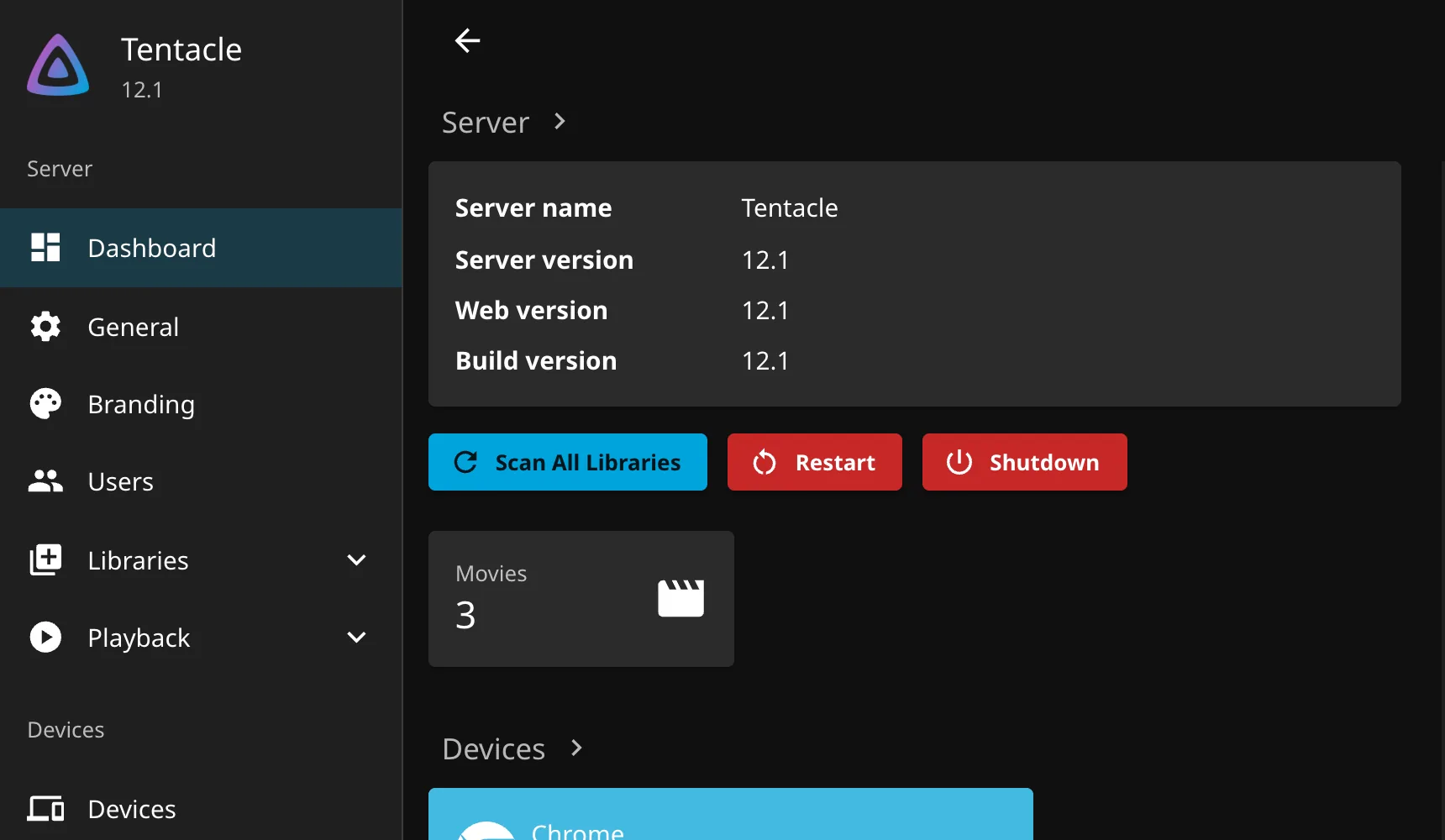Open the Branding menu item
1445x840 pixels.
(202, 404)
